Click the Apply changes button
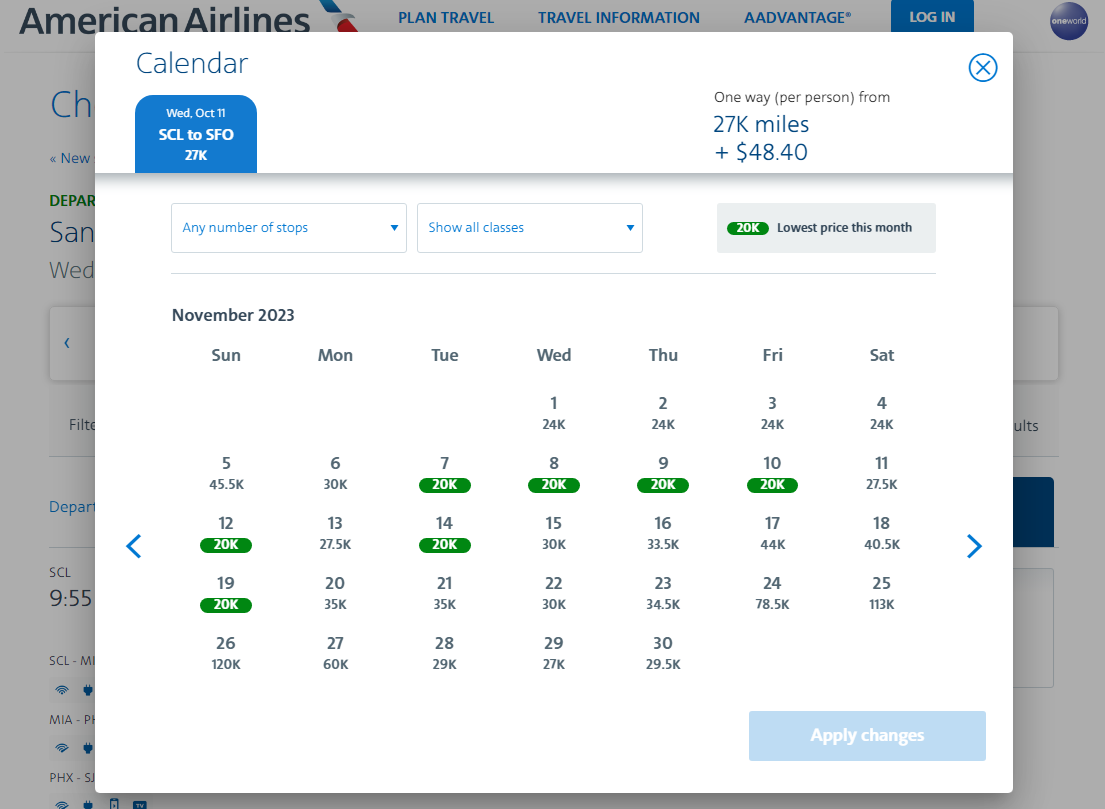 (x=867, y=736)
